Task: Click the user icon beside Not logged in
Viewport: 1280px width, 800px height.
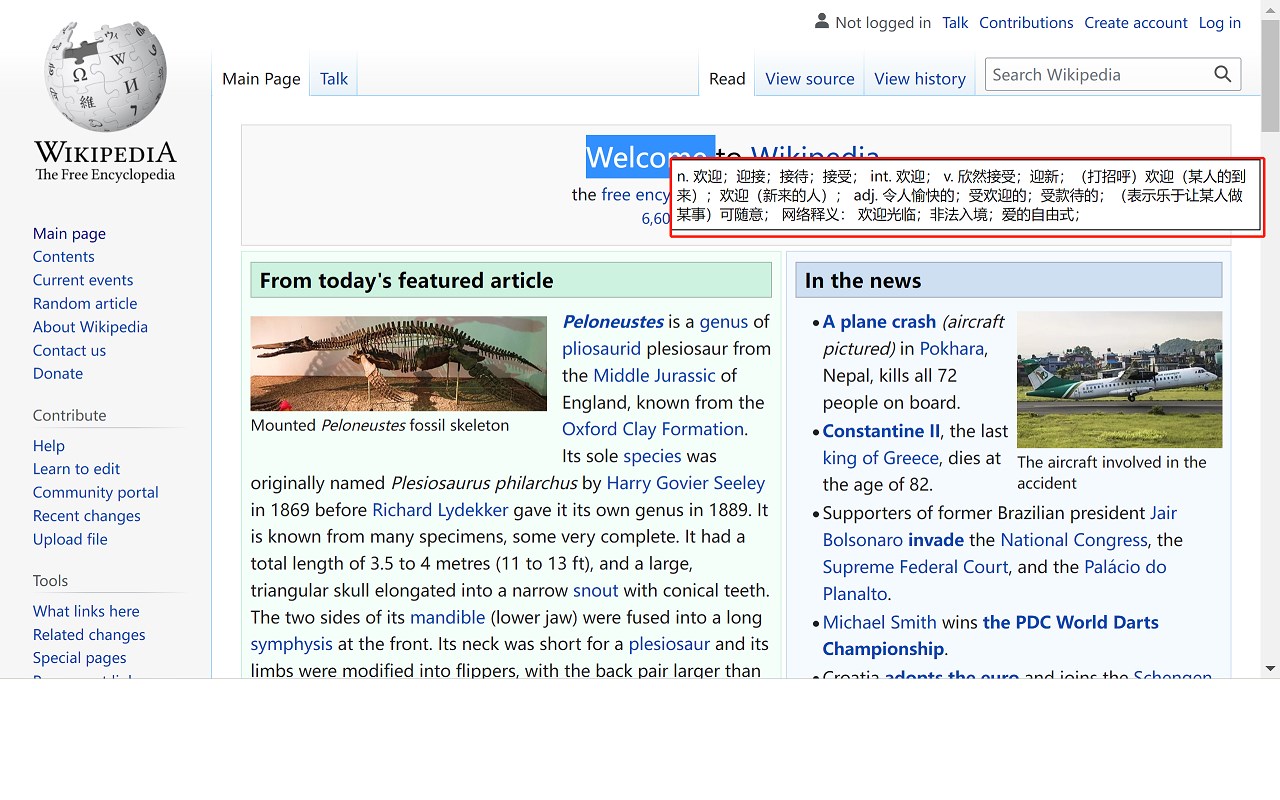Action: 822,21
